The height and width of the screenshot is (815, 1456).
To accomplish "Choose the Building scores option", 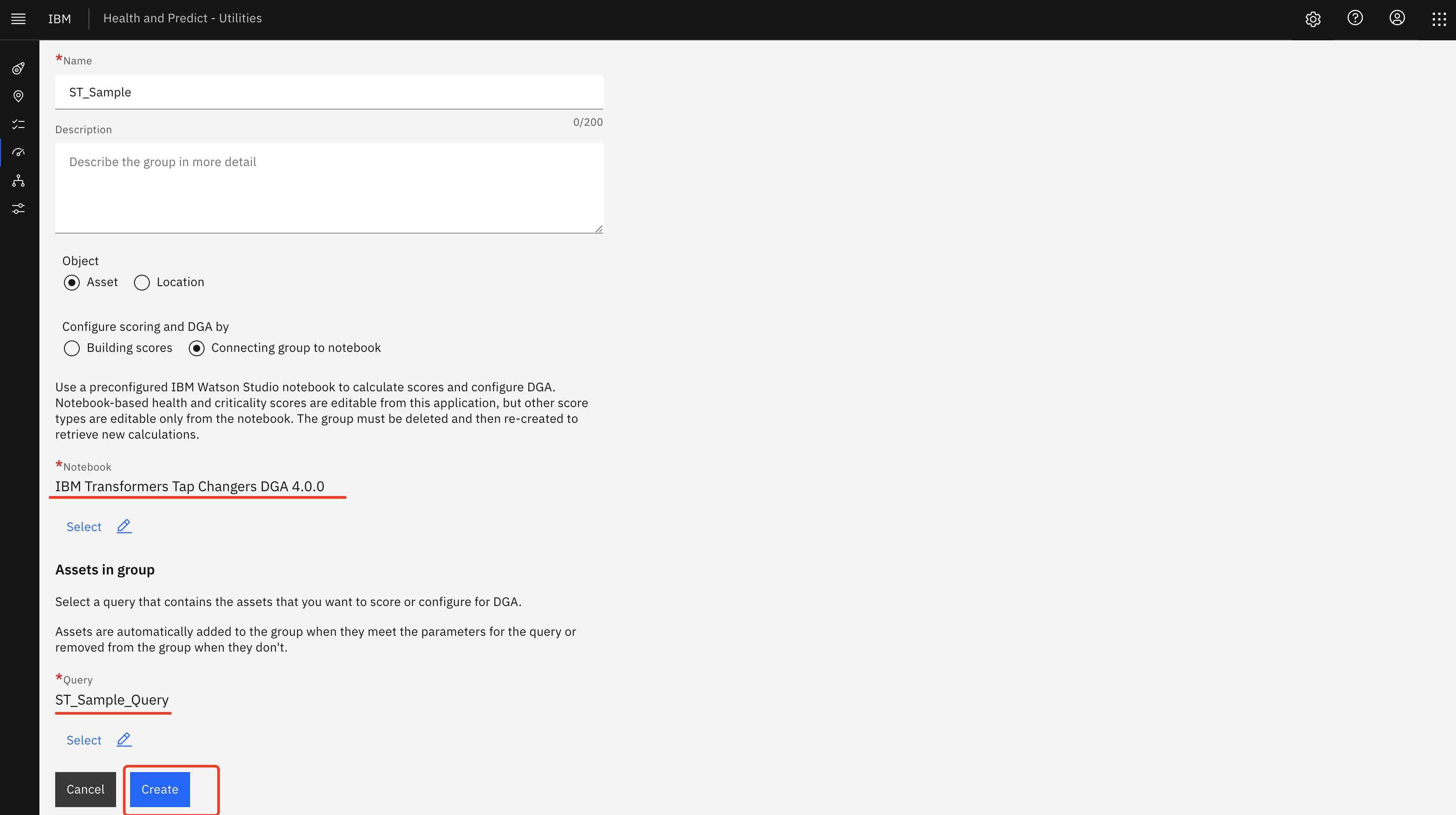I will pyautogui.click(x=72, y=348).
